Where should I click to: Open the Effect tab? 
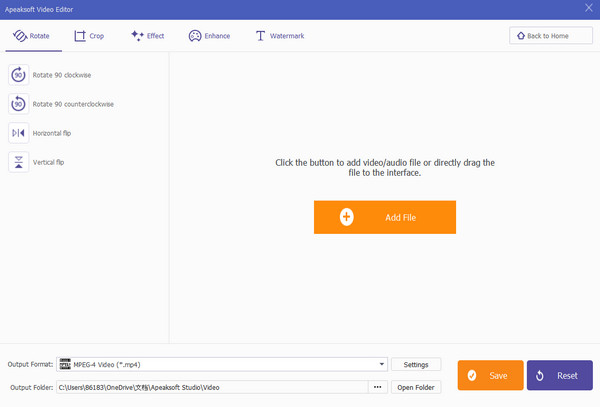(x=148, y=36)
